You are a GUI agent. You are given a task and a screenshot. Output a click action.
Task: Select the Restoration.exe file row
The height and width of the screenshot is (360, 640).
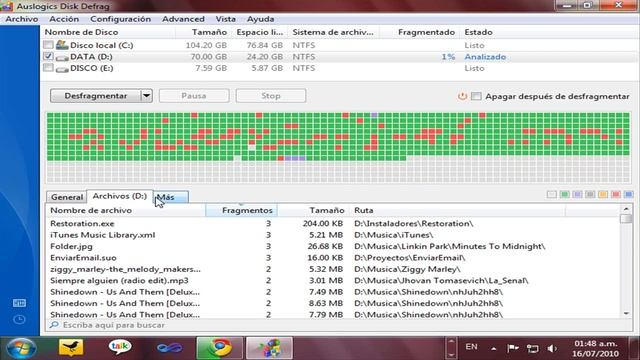333,223
